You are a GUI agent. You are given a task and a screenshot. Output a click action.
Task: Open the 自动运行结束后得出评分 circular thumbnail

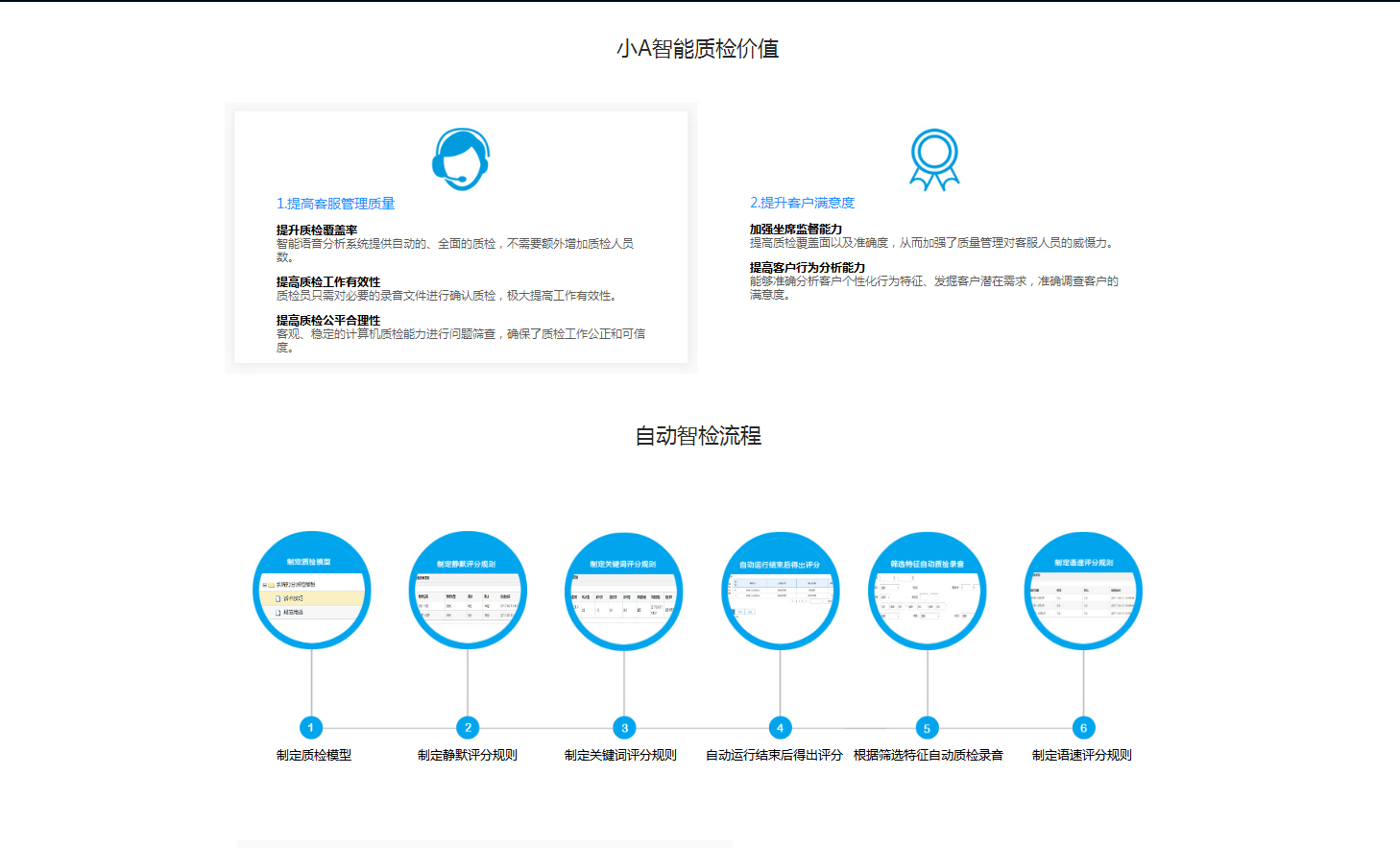[781, 592]
